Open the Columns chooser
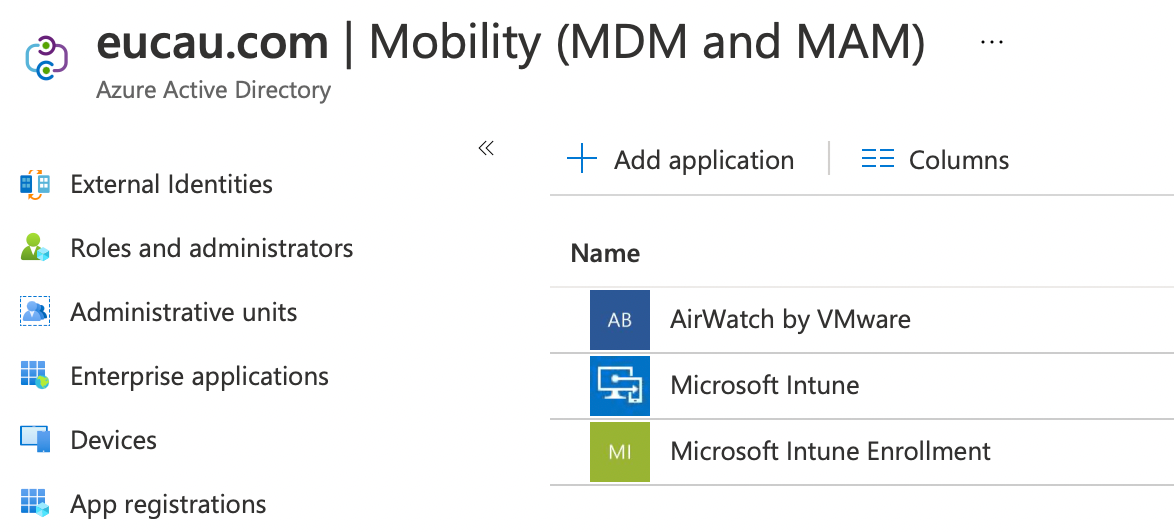The image size is (1174, 532). 935,160
